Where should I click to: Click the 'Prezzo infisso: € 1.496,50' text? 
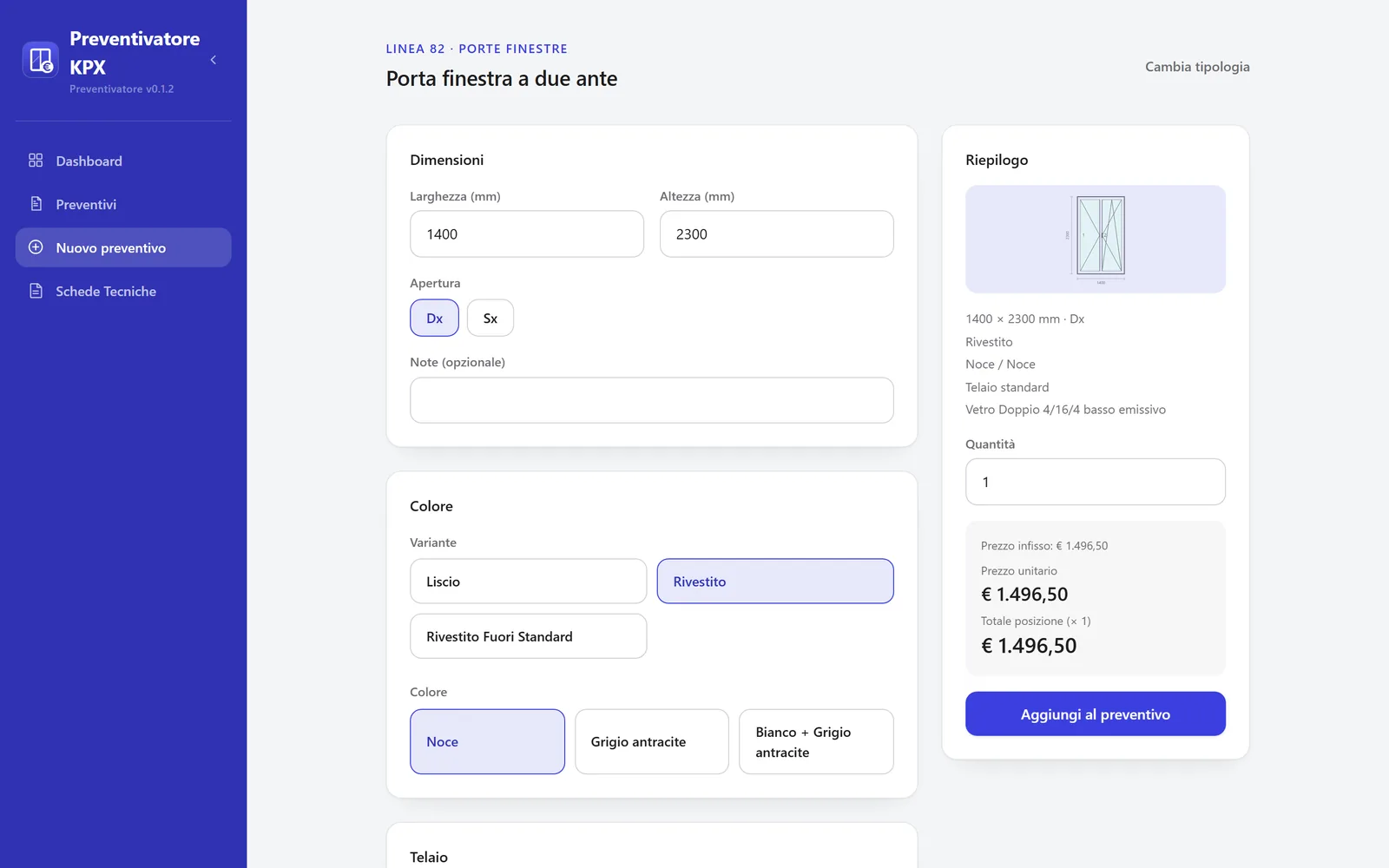pyautogui.click(x=1044, y=546)
